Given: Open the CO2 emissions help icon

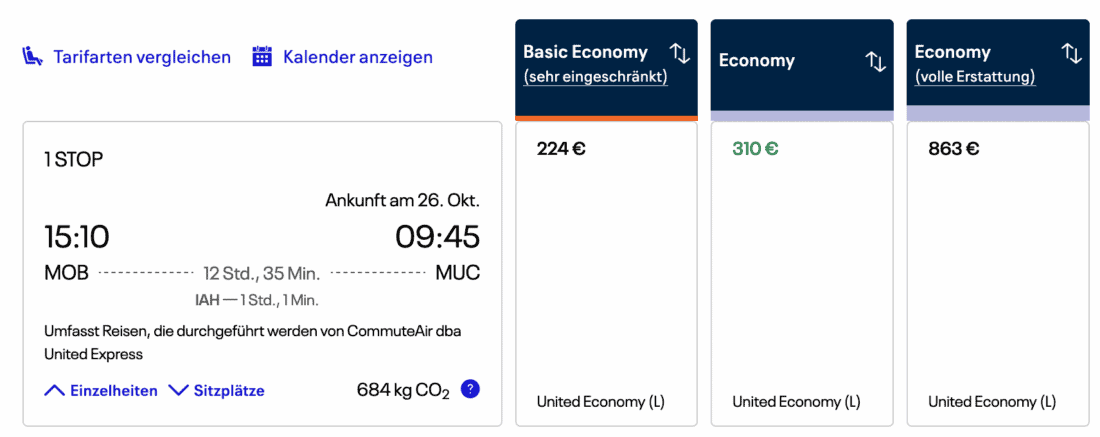Looking at the screenshot, I should (x=470, y=389).
